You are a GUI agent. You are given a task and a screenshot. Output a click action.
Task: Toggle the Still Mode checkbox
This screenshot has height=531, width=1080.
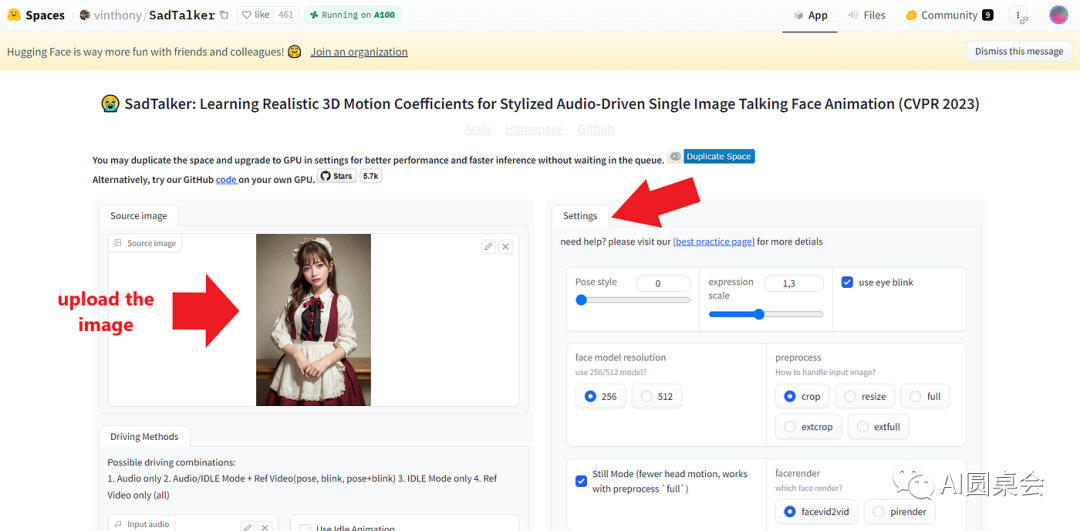[581, 481]
